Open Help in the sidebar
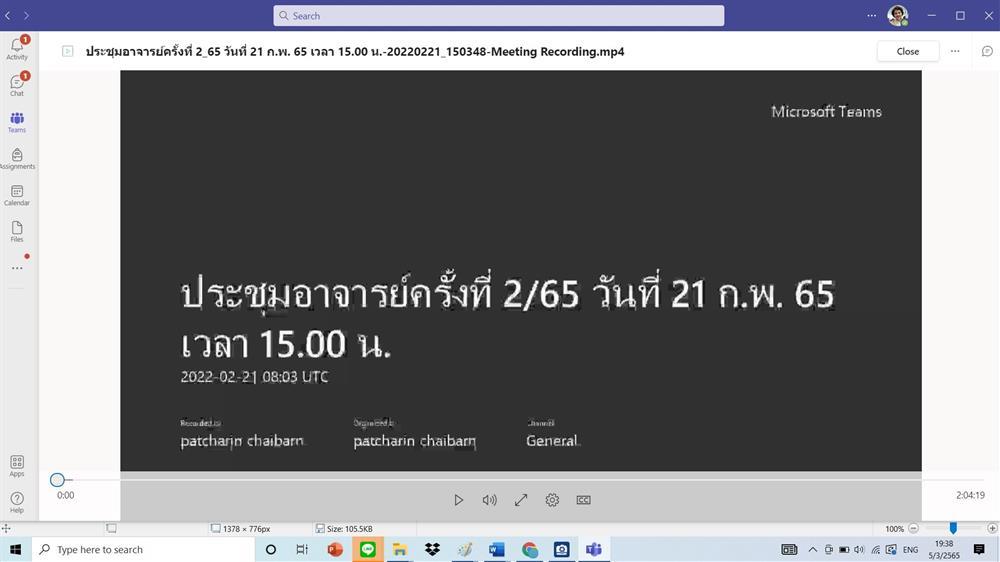The height and width of the screenshot is (562, 1000). pos(17,502)
